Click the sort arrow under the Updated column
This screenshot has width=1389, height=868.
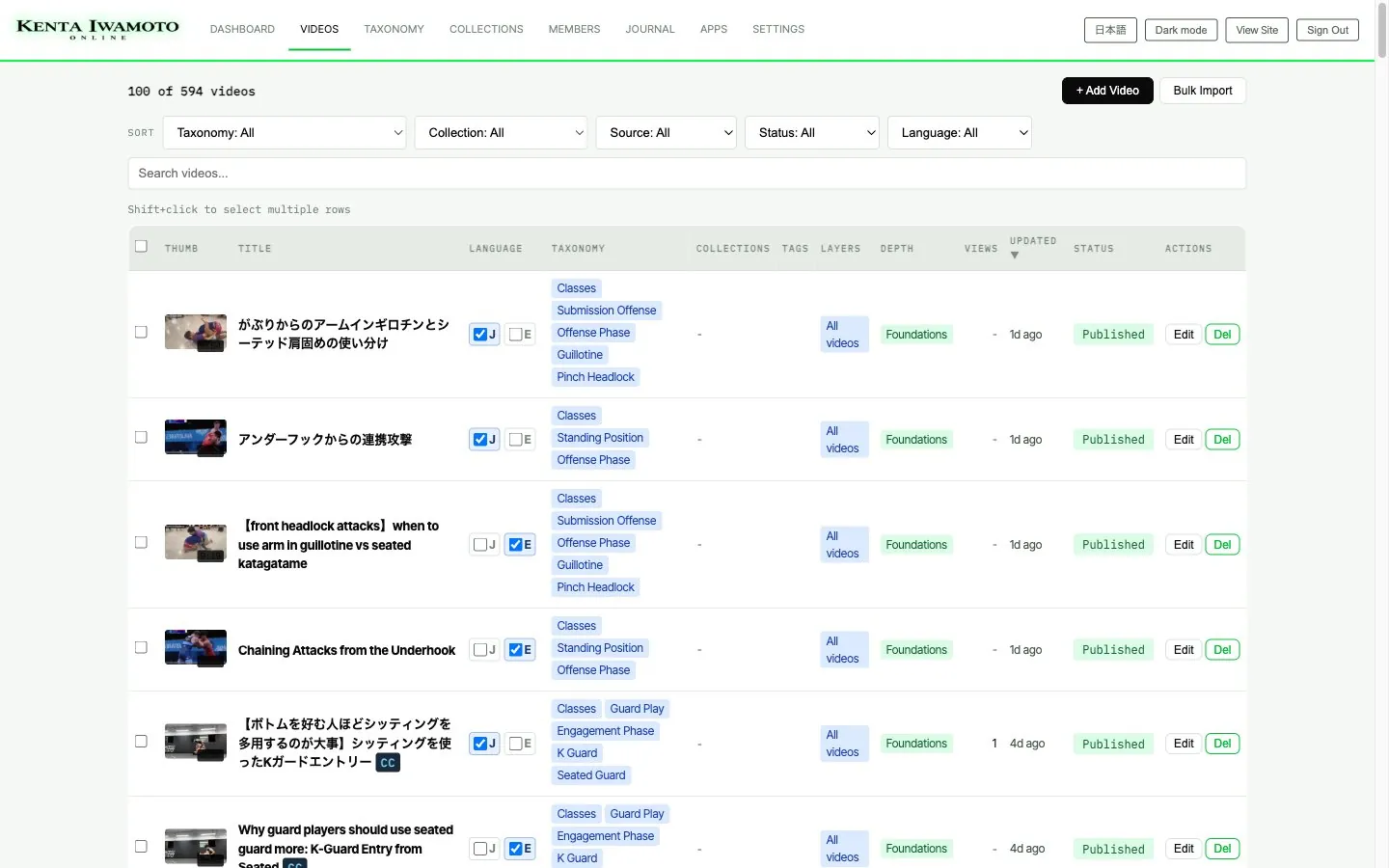[x=1015, y=256]
